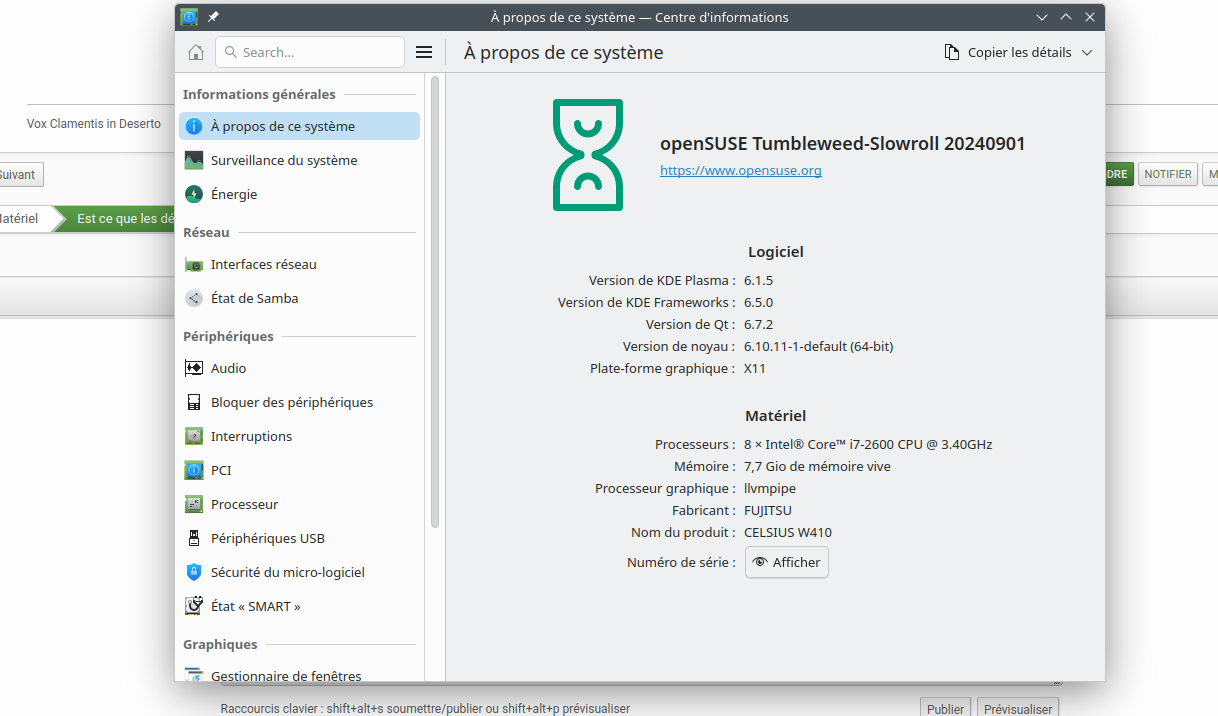
Task: Open the PCI entry
Action: (299, 470)
